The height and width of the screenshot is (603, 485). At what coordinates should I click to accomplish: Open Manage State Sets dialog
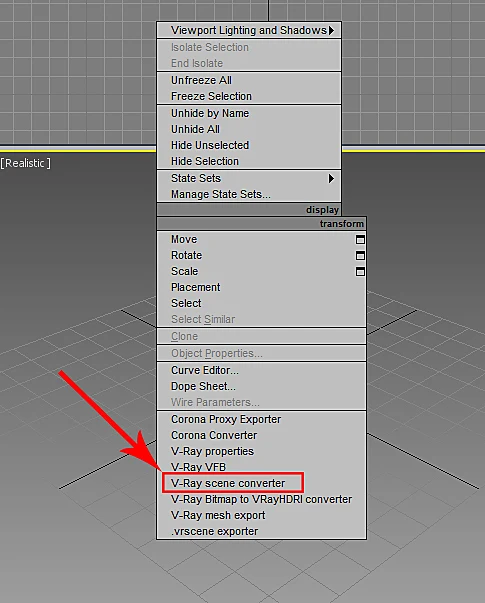tap(221, 195)
